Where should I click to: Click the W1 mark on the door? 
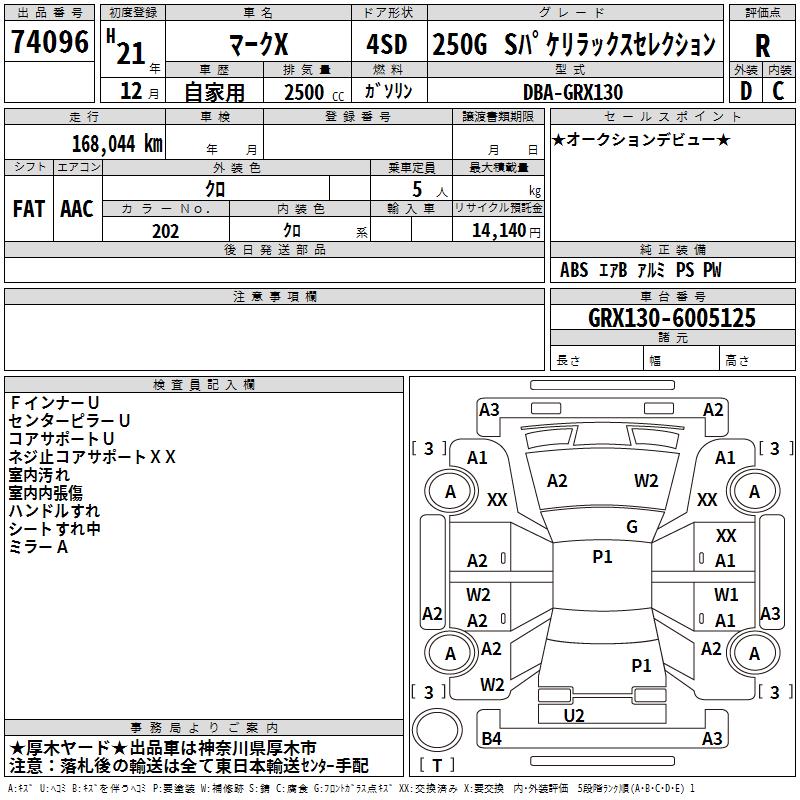click(726, 595)
